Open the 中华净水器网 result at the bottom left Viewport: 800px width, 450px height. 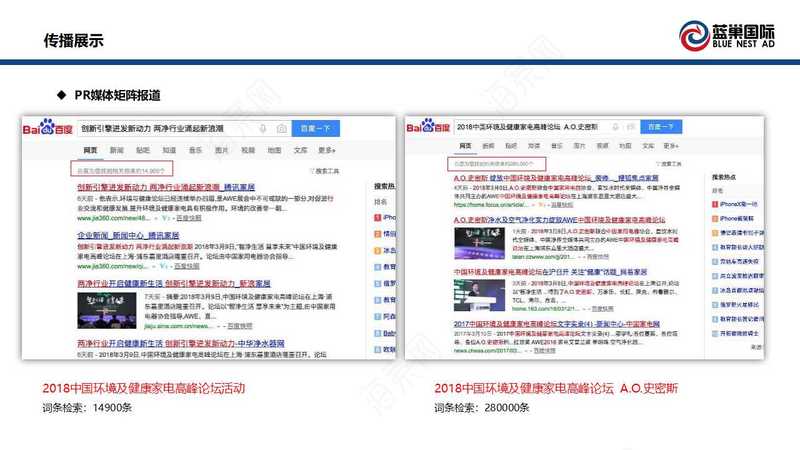tap(181, 343)
